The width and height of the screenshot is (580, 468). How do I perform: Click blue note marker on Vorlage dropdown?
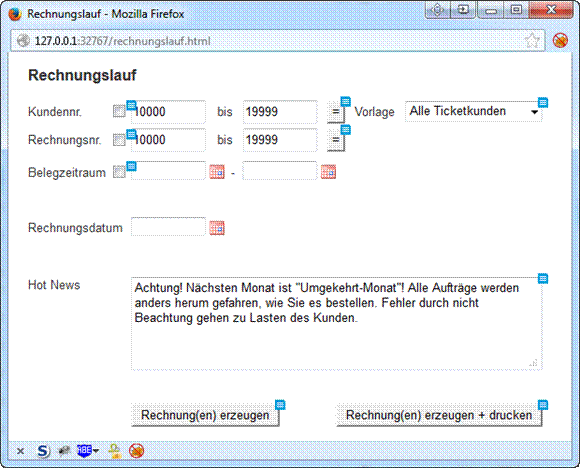tap(543, 102)
